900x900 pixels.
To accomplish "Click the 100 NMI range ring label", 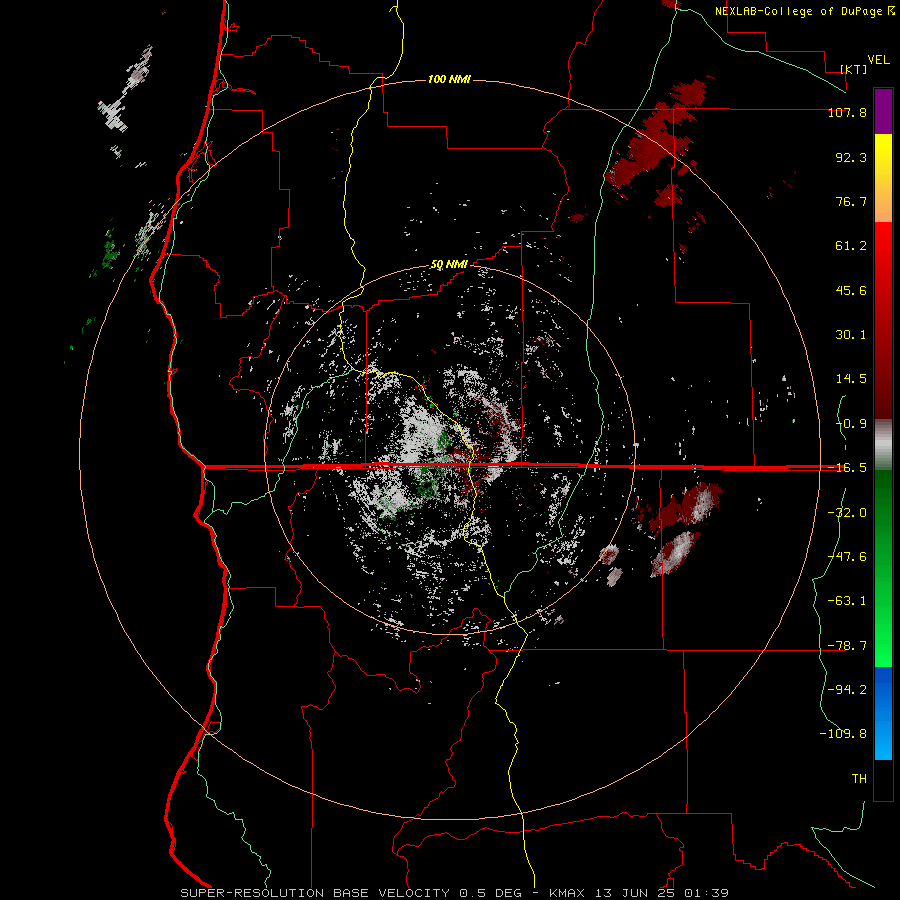I will pos(449,79).
